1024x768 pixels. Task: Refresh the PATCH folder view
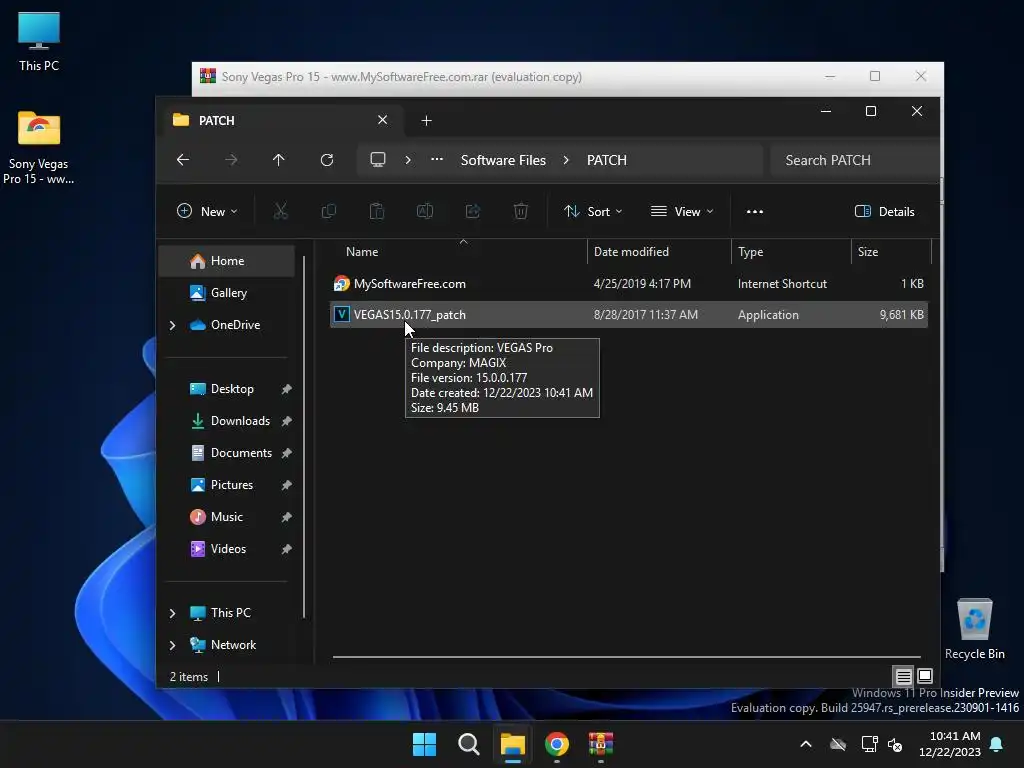tap(327, 160)
